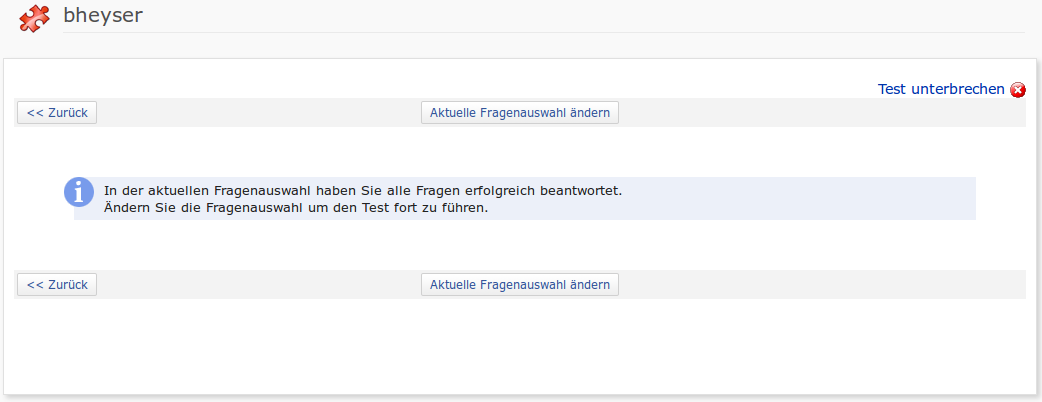This screenshot has width=1042, height=402.
Task: Click upper Aktuelle Fragenauswahl ändern button
Action: [520, 113]
